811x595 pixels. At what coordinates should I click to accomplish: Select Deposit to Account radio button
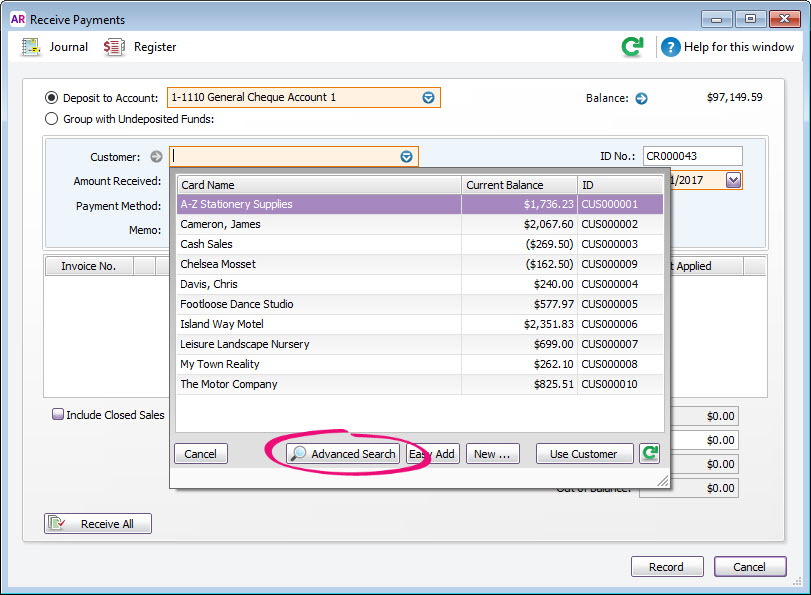pyautogui.click(x=51, y=98)
